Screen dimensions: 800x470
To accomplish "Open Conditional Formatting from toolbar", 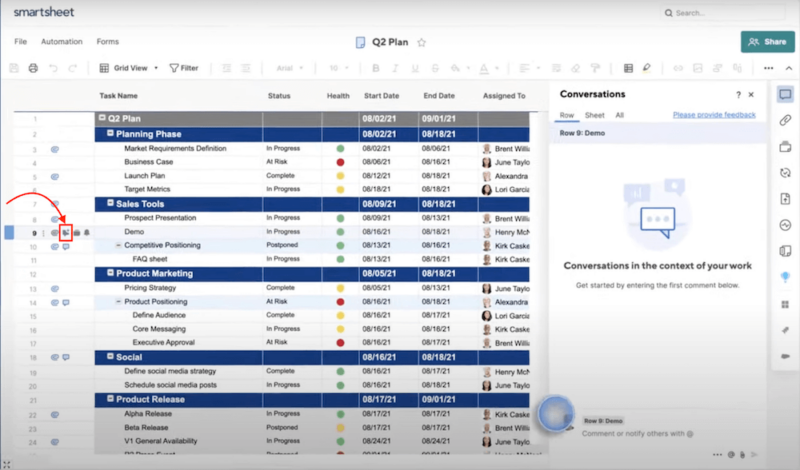I will tap(629, 68).
